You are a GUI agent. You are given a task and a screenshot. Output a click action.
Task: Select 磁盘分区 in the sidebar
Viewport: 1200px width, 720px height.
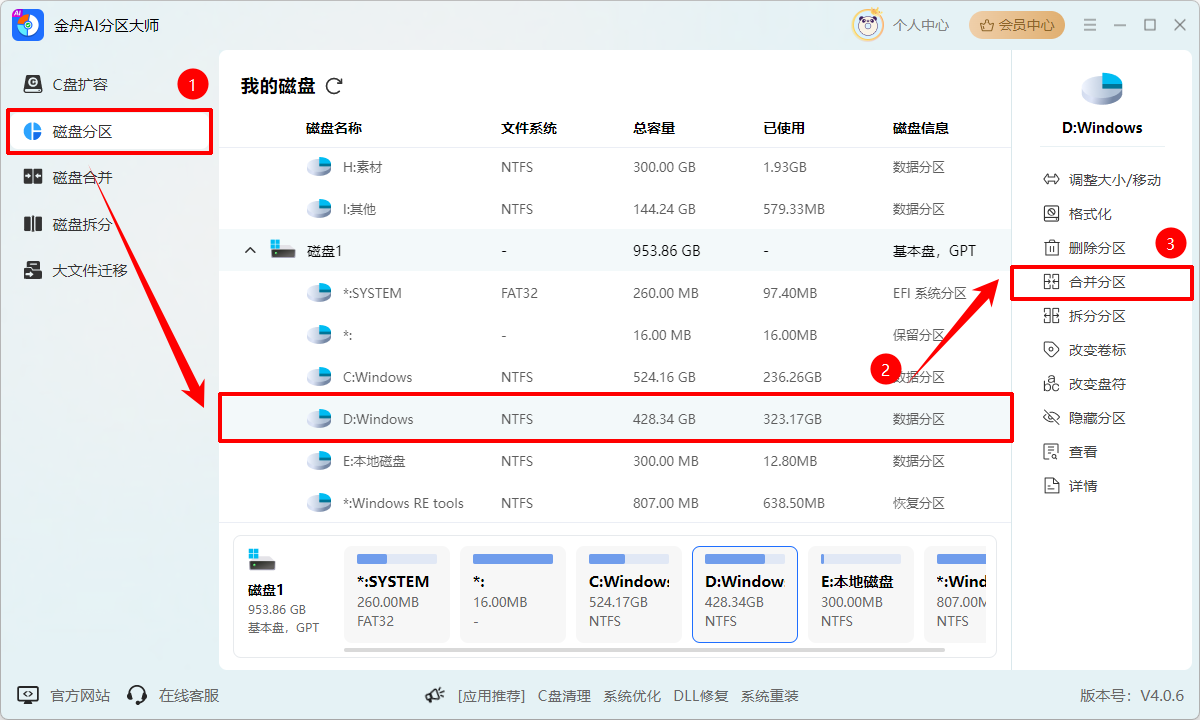(x=109, y=131)
